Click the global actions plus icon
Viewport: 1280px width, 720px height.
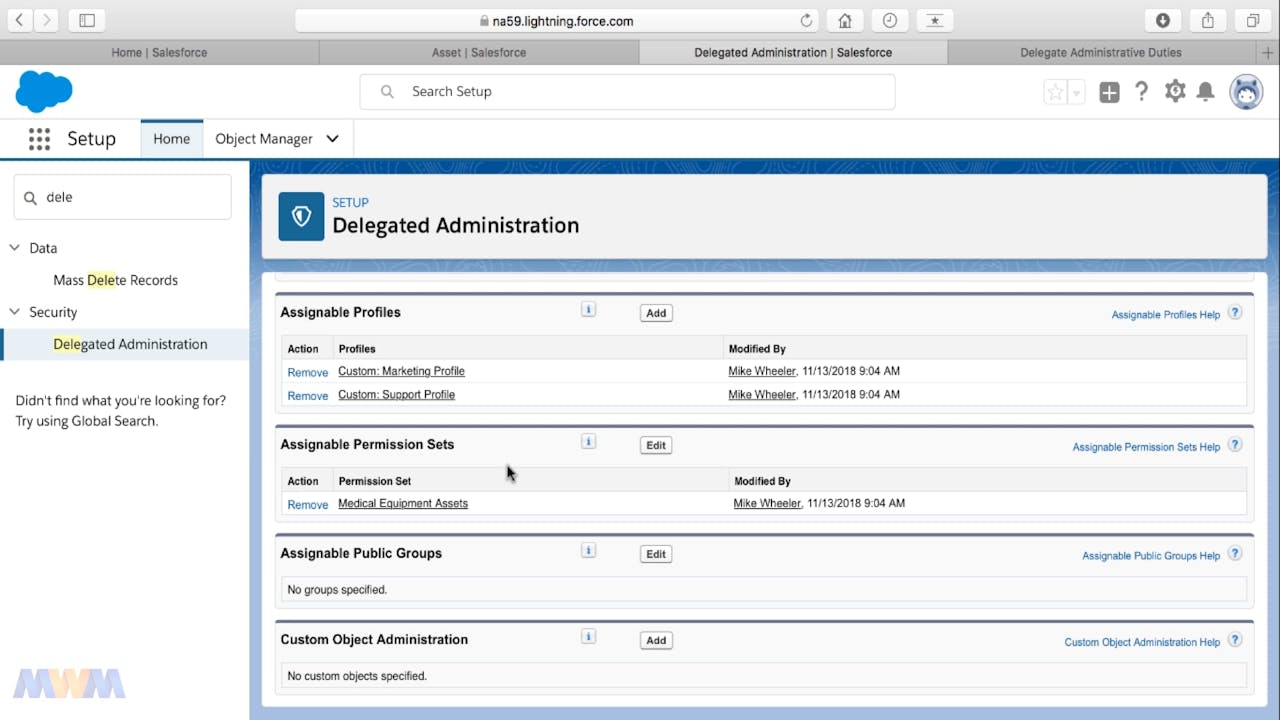tap(1109, 92)
